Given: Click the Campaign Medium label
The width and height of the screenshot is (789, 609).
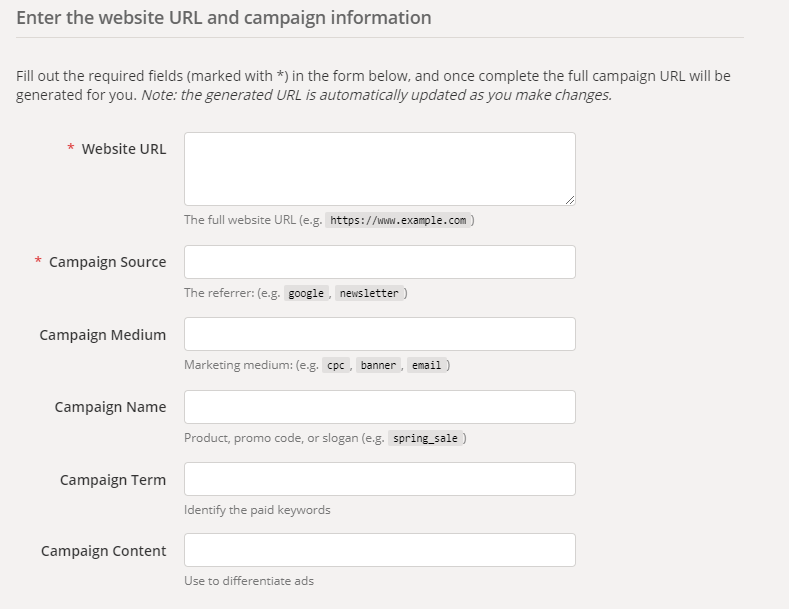Looking at the screenshot, I should tap(103, 335).
